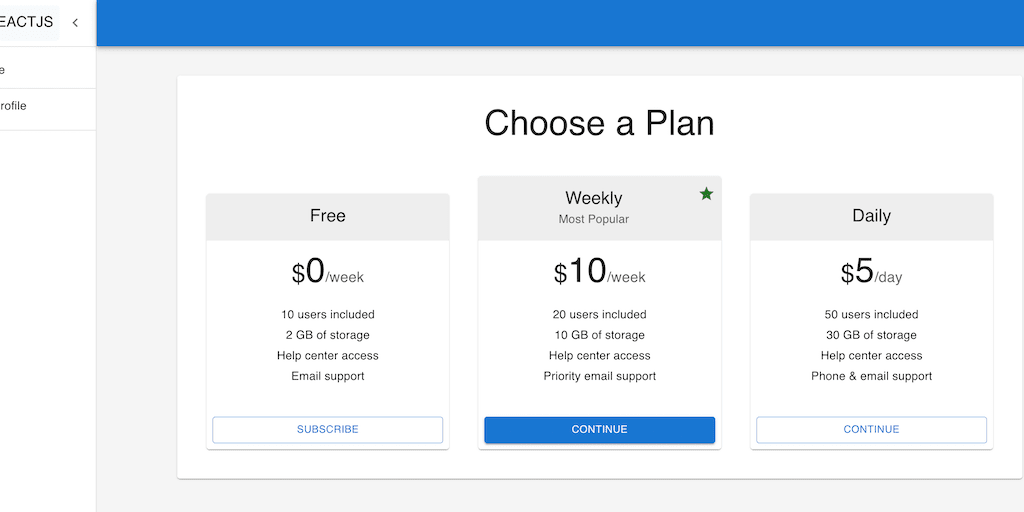The height and width of the screenshot is (512, 1024).
Task: Click "Priority email support" in the Weekly plan
Action: click(599, 376)
